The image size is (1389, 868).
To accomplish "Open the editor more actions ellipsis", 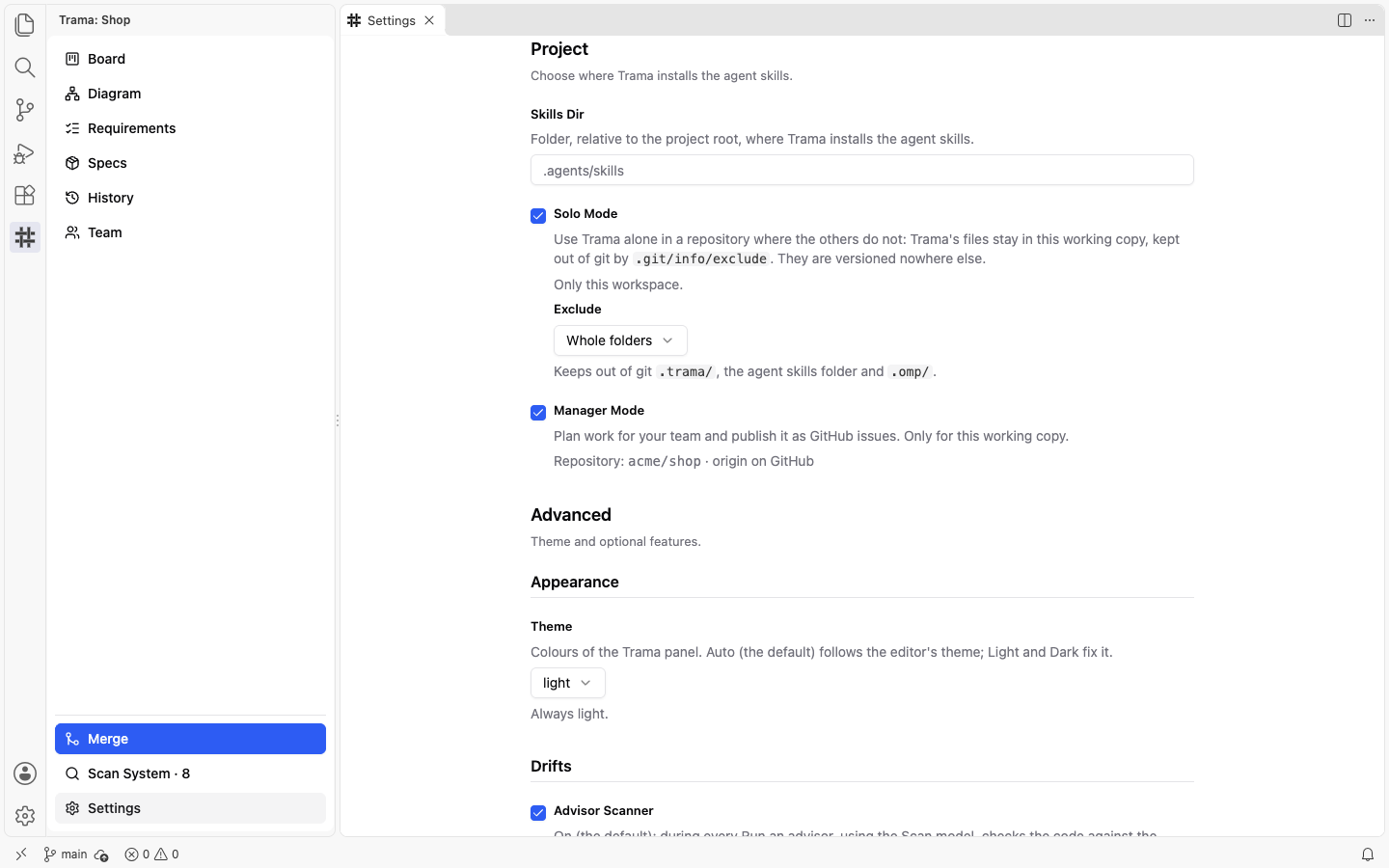I will point(1370,20).
